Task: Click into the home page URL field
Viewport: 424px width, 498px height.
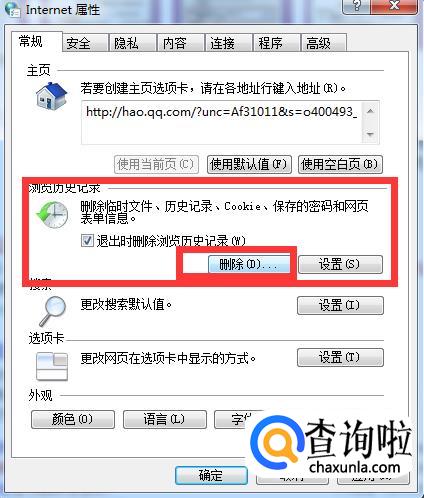Action: tap(222, 123)
